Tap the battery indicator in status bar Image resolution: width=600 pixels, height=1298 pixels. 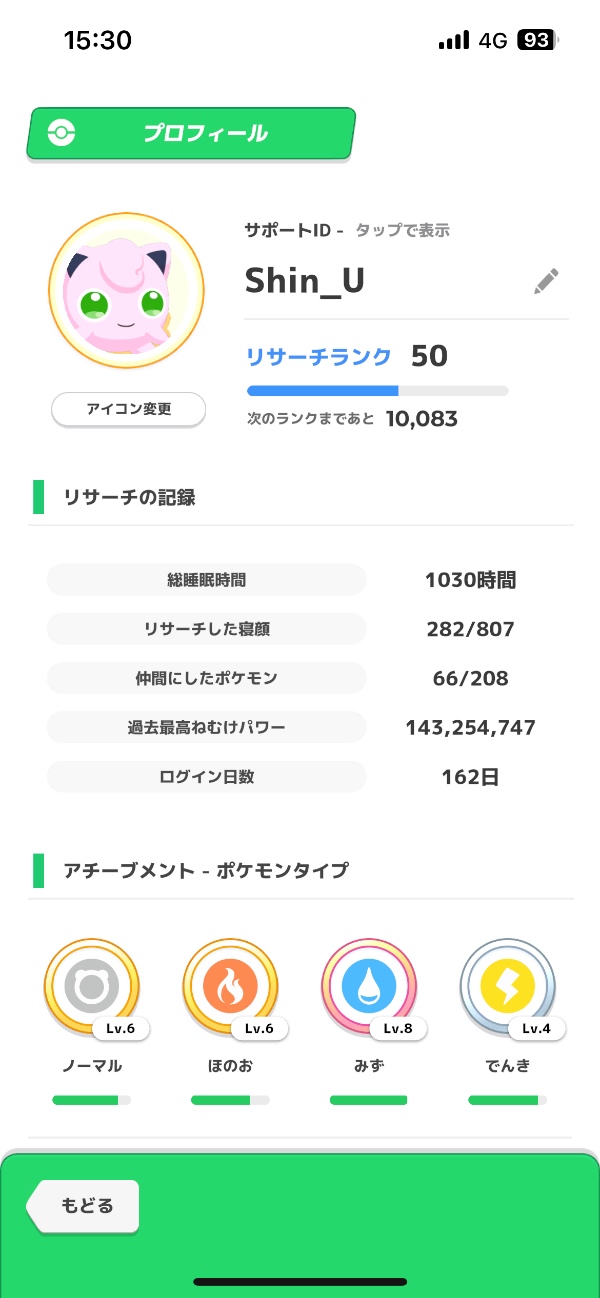point(538,41)
